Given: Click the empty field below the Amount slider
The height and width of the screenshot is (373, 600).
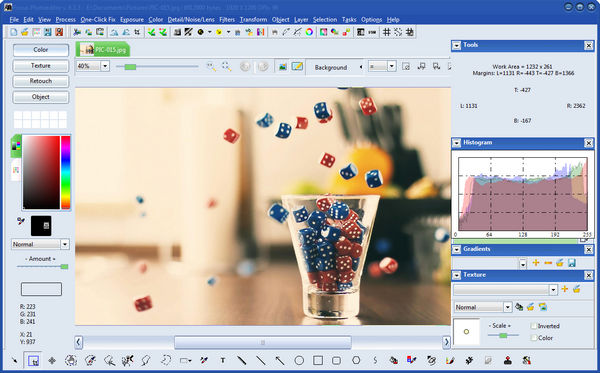Looking at the screenshot, I should tap(41, 289).
